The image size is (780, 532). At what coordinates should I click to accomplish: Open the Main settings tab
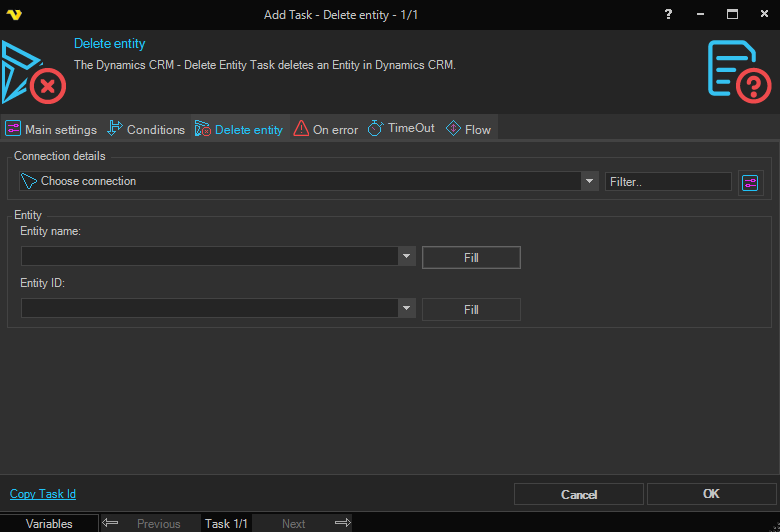(x=51, y=129)
